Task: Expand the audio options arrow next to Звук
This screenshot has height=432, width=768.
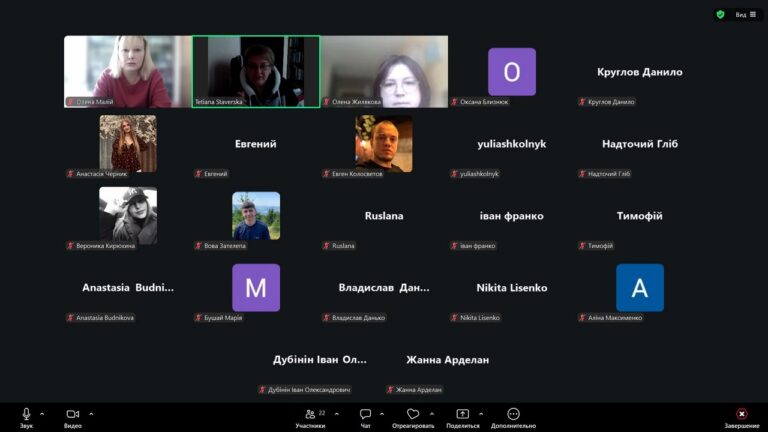Action: point(42,413)
